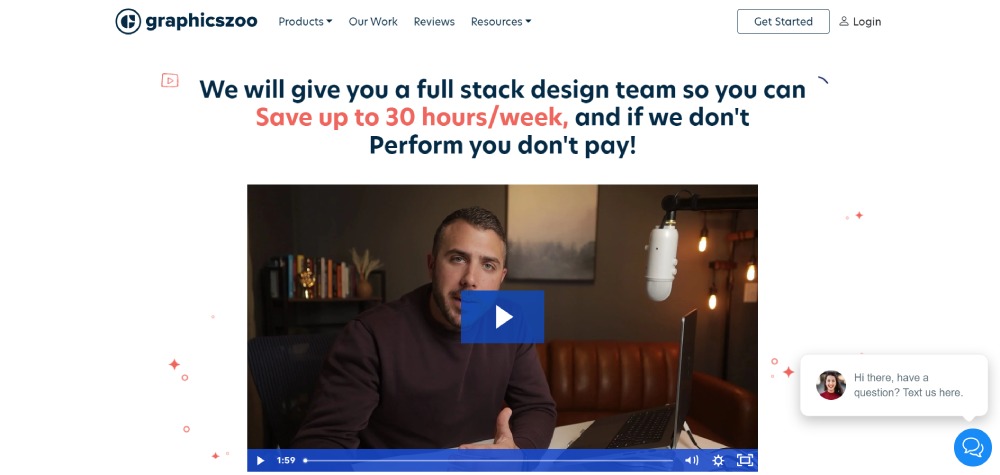Click the Get Started button
The height and width of the screenshot is (475, 1000).
pyautogui.click(x=783, y=22)
